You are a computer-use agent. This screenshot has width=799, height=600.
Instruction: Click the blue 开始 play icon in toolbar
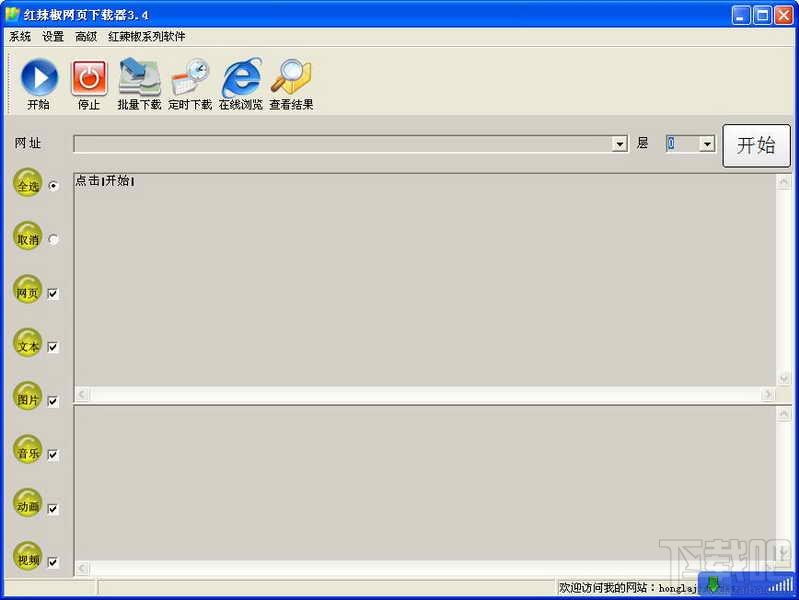tap(39, 79)
